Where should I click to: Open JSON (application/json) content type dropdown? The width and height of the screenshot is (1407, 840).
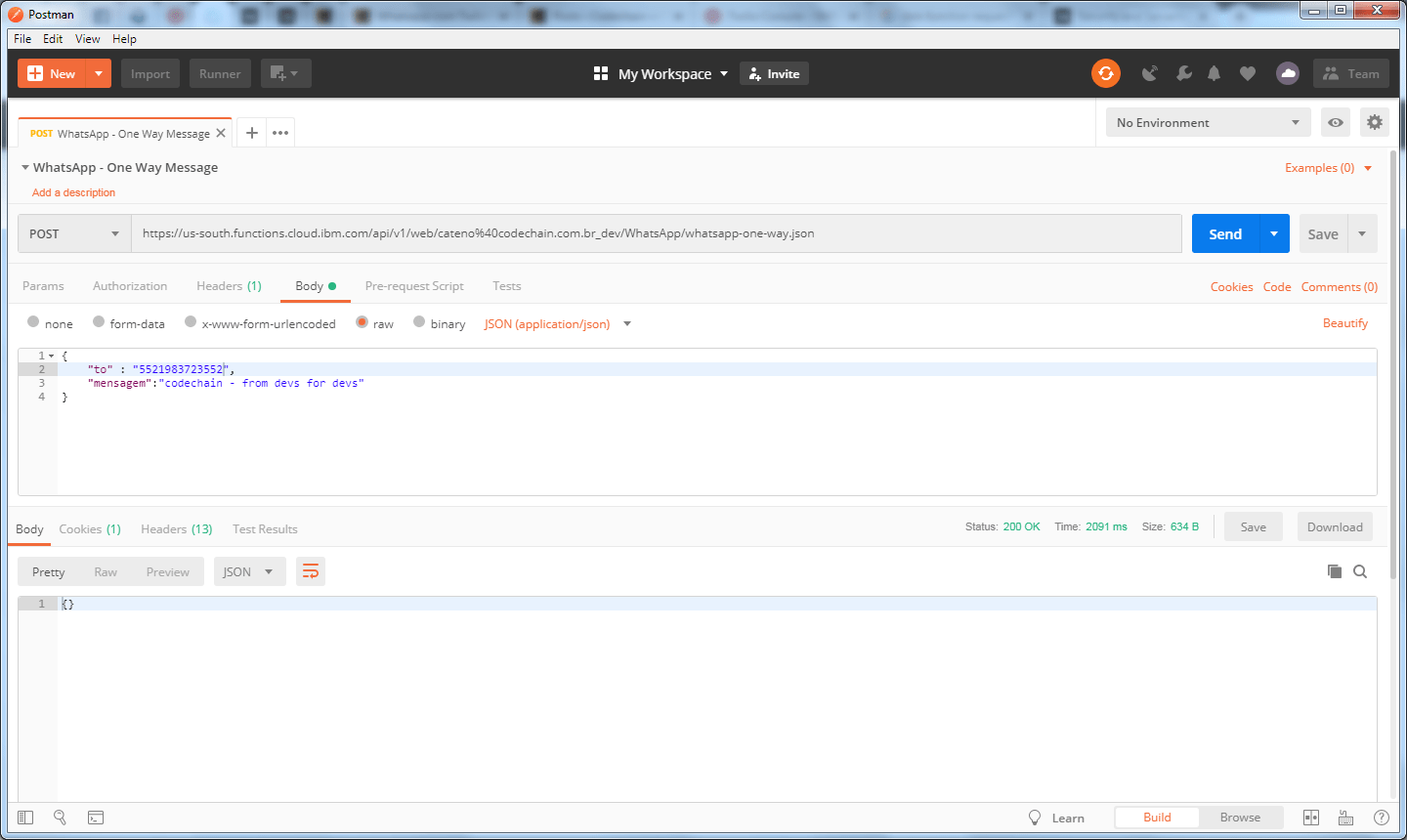(x=558, y=323)
